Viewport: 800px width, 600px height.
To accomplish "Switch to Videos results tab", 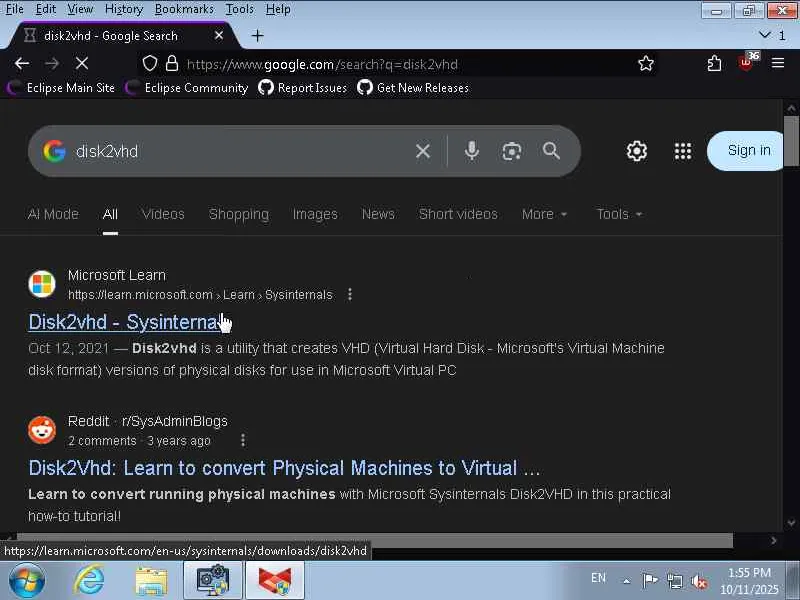I will tap(163, 214).
